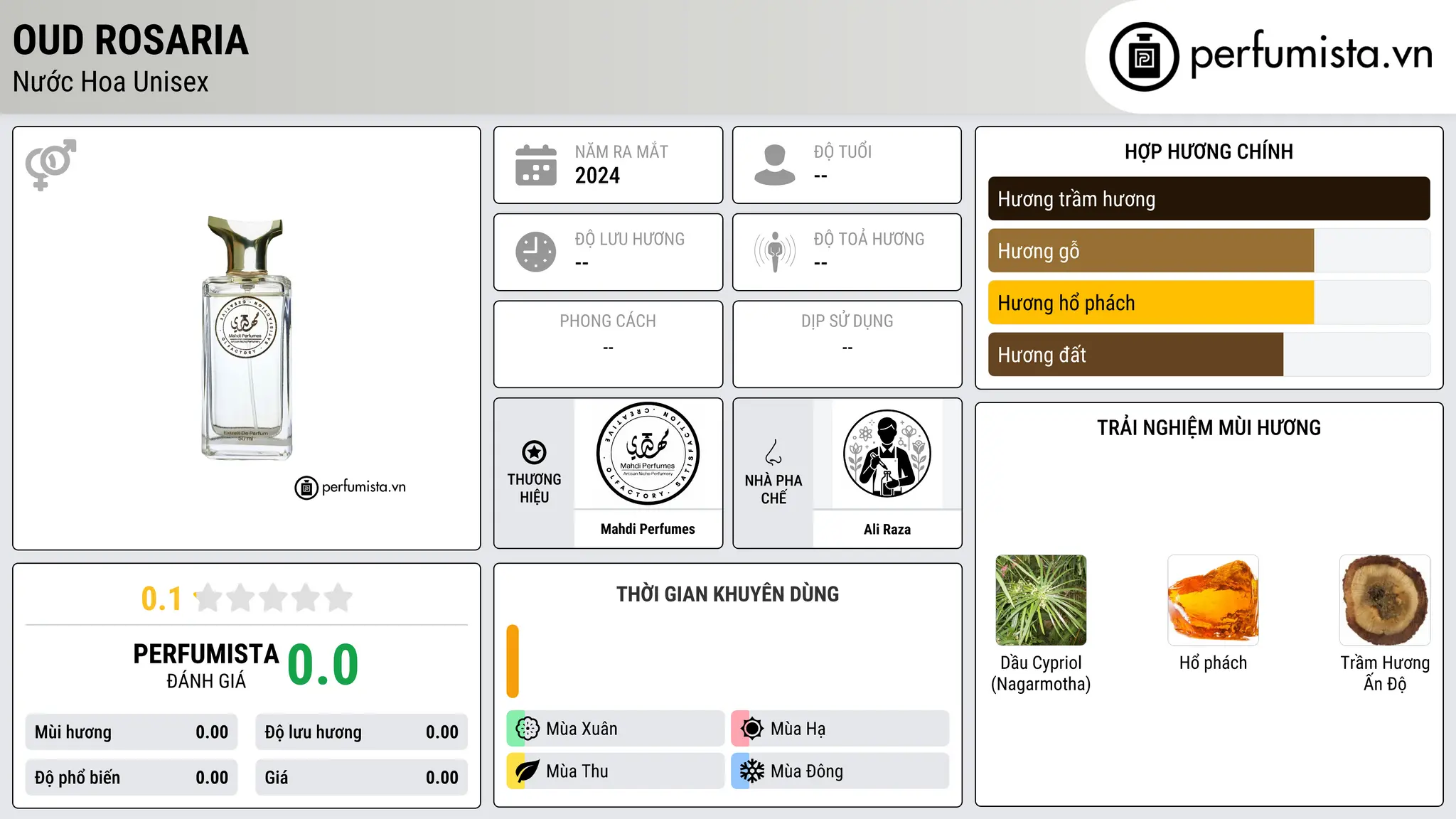1456x819 pixels.
Task: Select the Hương hổ phách accord bar
Action: click(1209, 302)
